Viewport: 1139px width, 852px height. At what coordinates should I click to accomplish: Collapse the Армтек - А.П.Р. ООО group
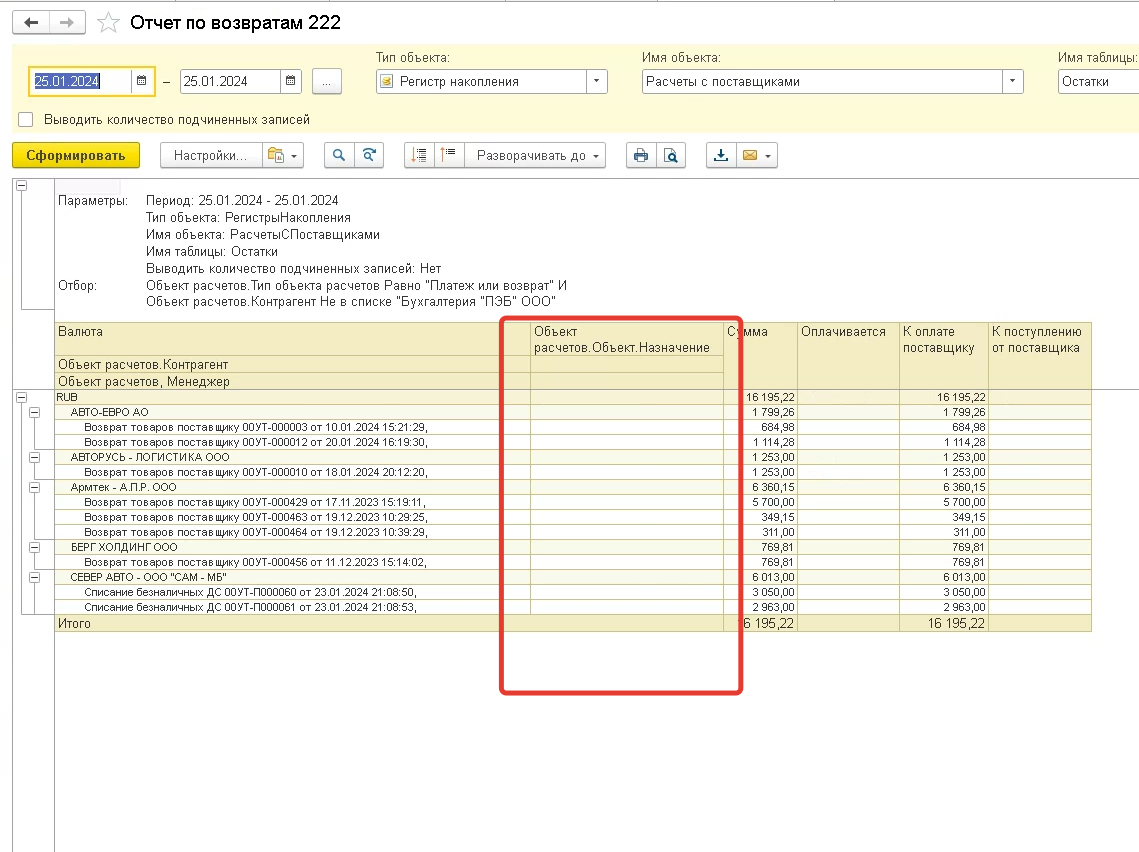coord(35,487)
